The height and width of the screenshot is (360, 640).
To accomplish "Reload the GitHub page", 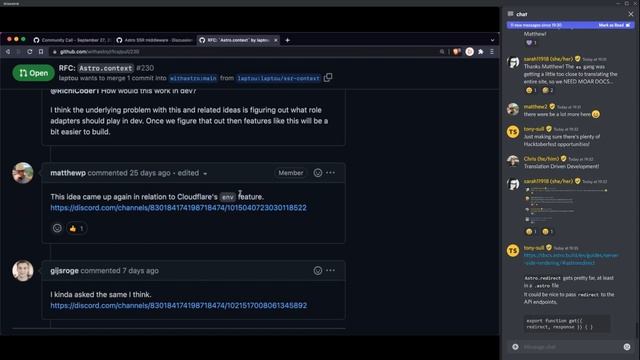I will coord(29,52).
